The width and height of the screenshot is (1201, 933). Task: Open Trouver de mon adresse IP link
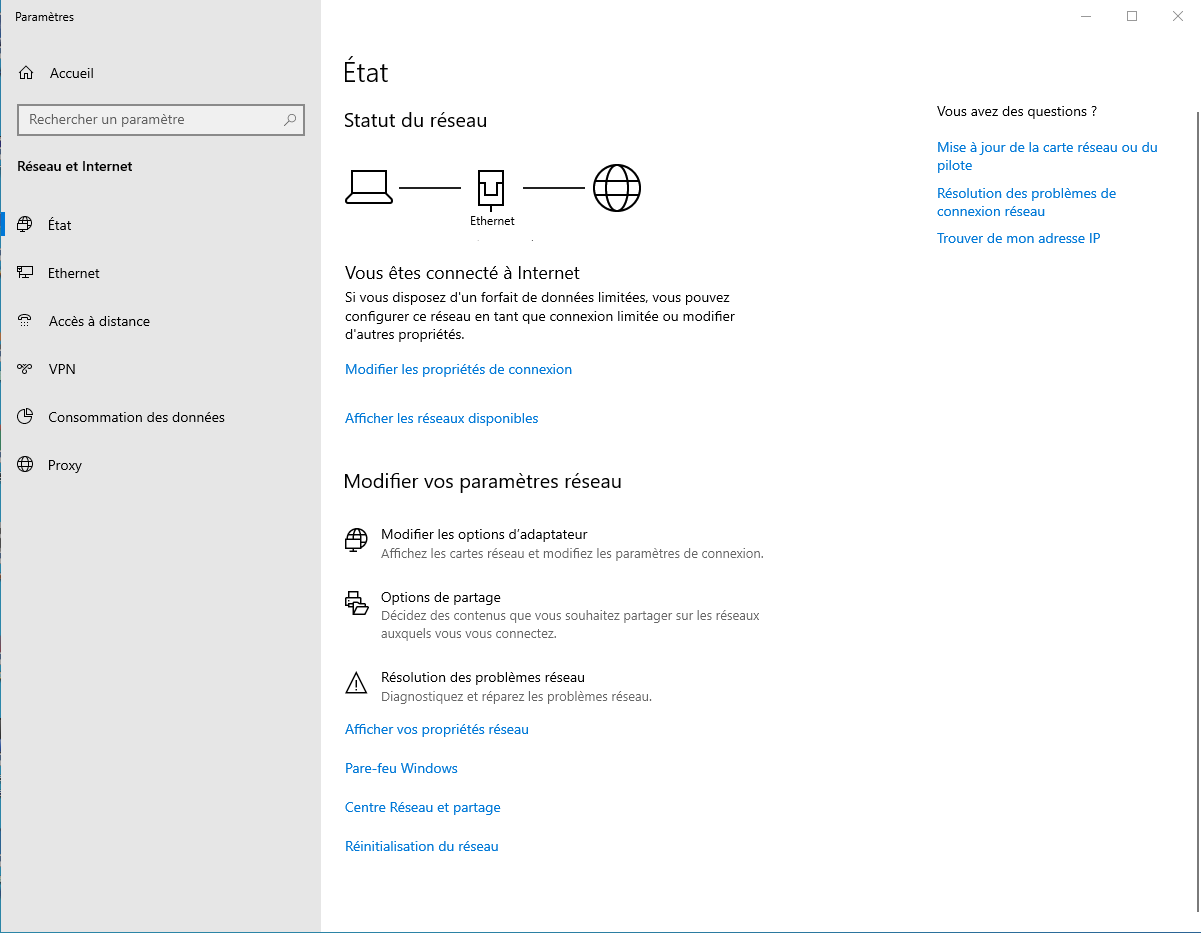(x=1018, y=238)
